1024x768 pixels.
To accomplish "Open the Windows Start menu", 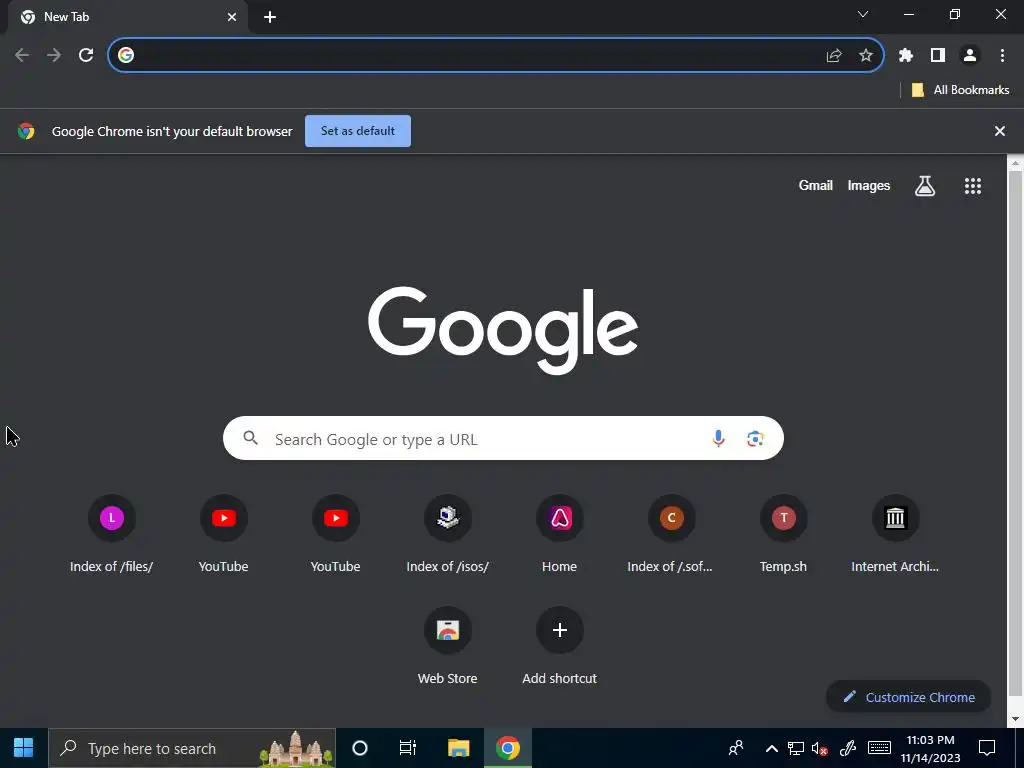I will point(24,748).
